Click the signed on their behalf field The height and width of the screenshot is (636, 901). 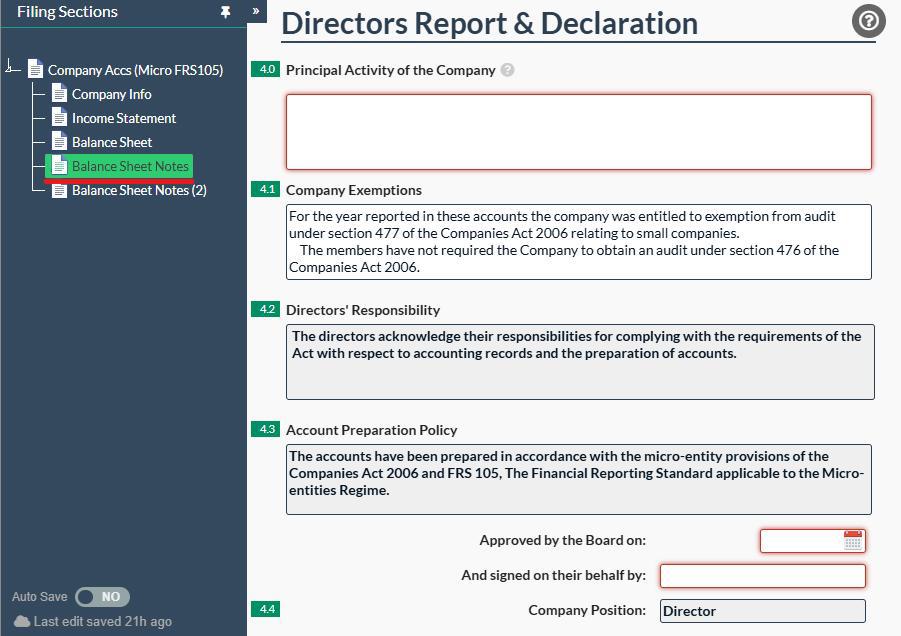(762, 576)
